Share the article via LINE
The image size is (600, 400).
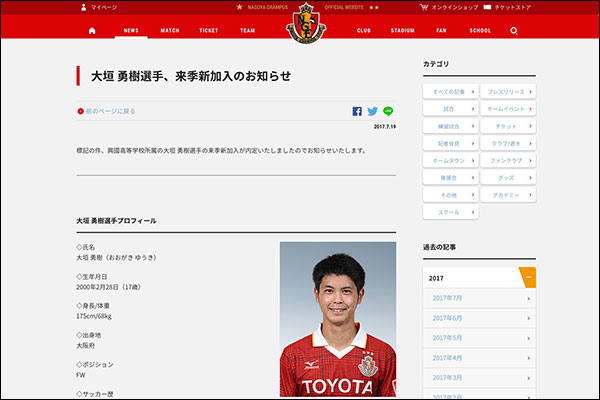(x=388, y=111)
